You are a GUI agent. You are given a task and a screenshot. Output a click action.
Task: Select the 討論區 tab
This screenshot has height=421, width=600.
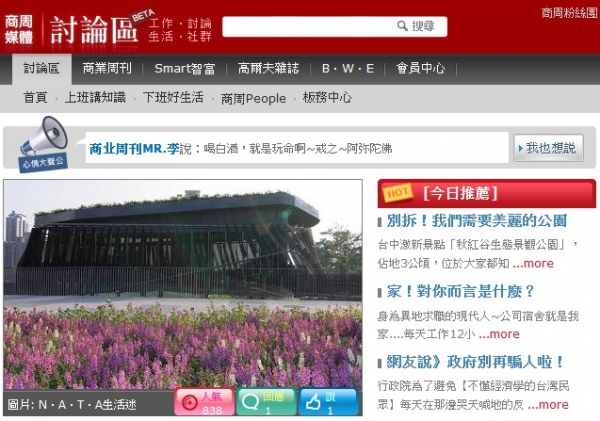point(42,69)
